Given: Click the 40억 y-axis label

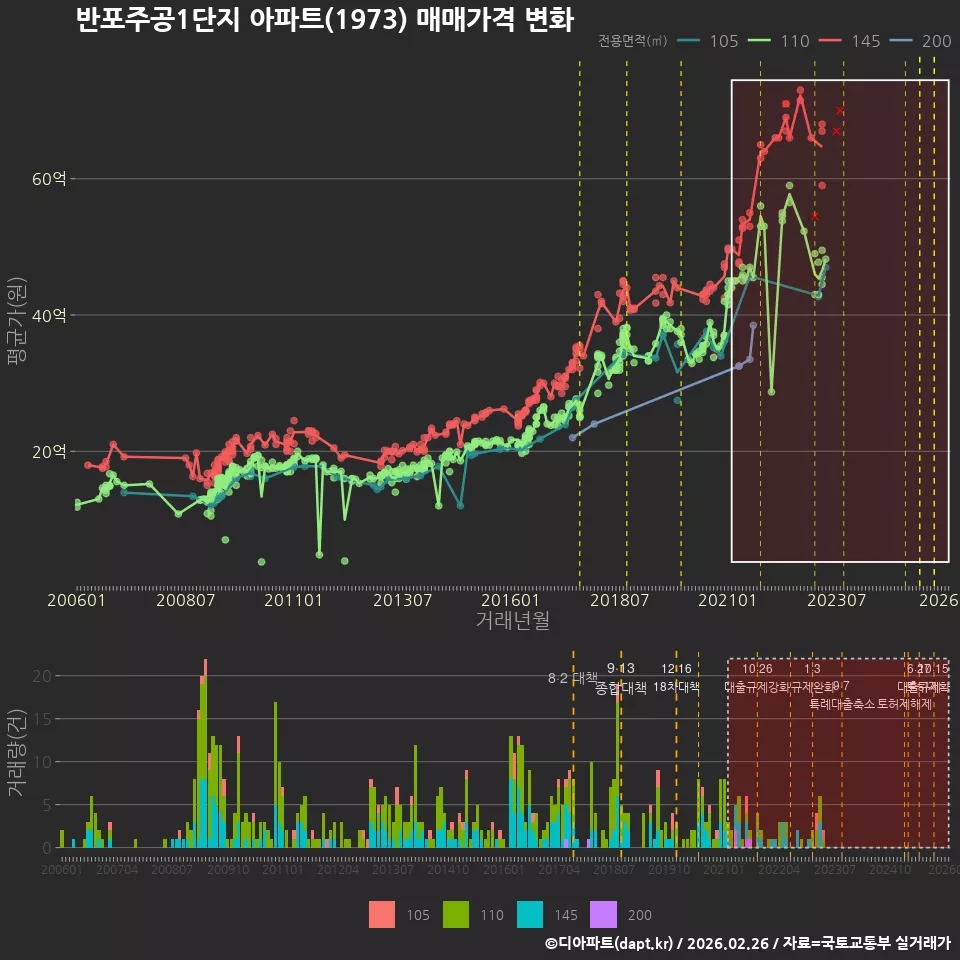Looking at the screenshot, I should (x=49, y=315).
